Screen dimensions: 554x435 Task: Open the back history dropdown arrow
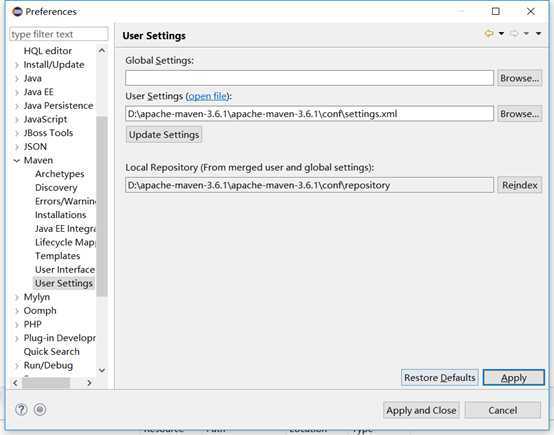click(501, 34)
